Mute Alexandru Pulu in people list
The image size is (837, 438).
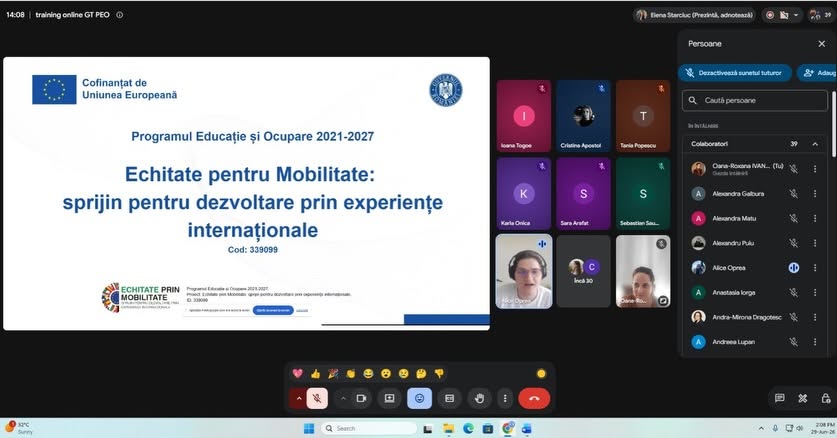click(794, 243)
